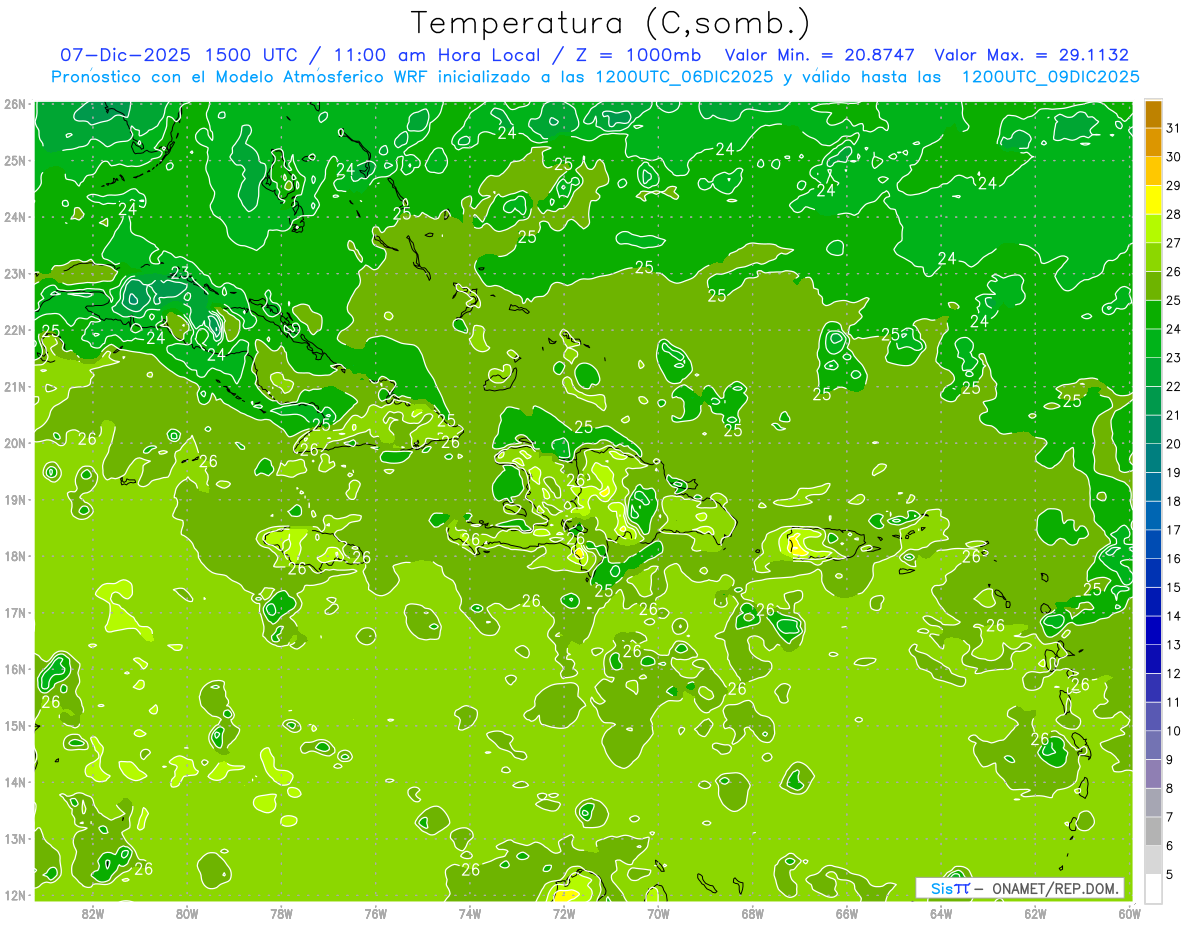Click the '18N' latitude axis label
The height and width of the screenshot is (927, 1200).
click(14, 556)
